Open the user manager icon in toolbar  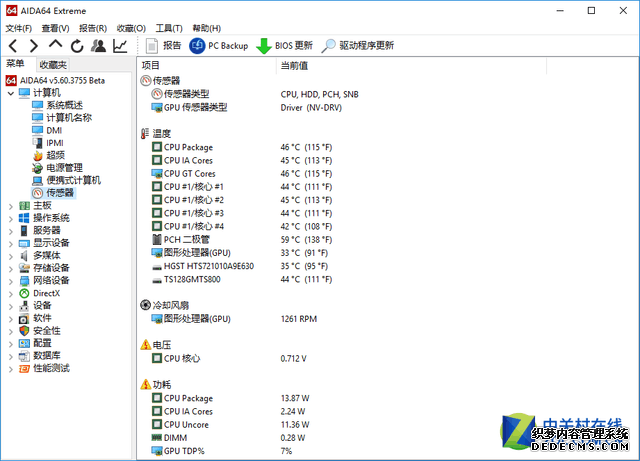pyautogui.click(x=98, y=46)
